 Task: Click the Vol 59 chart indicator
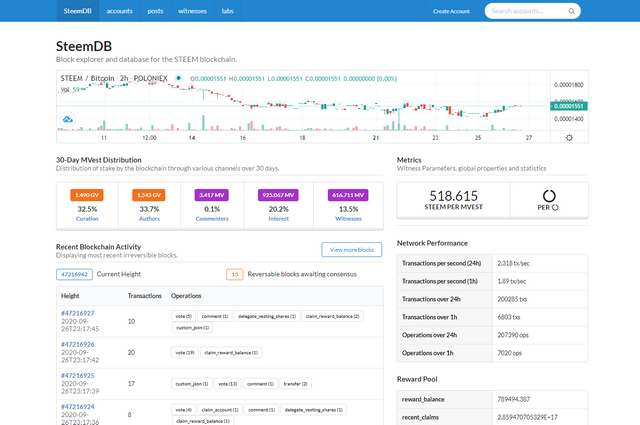point(70,89)
